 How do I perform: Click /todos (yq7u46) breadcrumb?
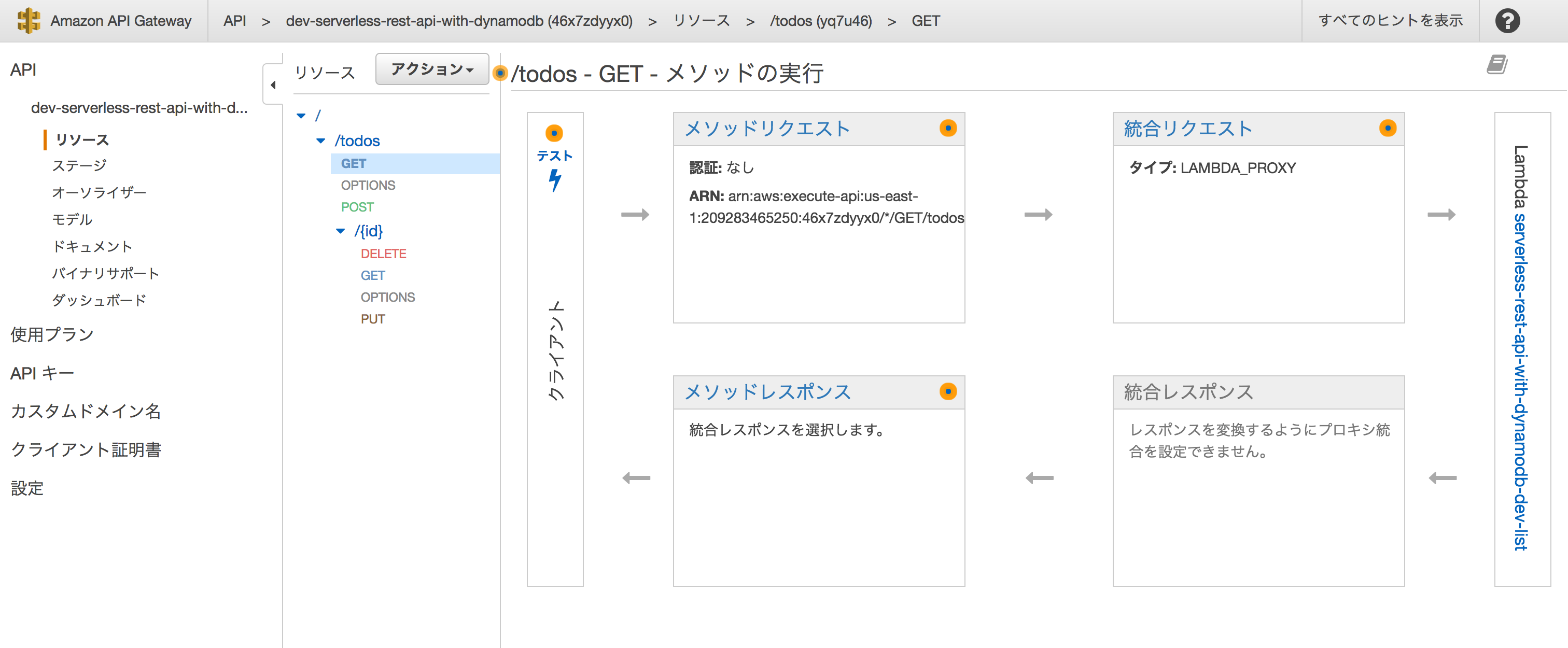820,21
